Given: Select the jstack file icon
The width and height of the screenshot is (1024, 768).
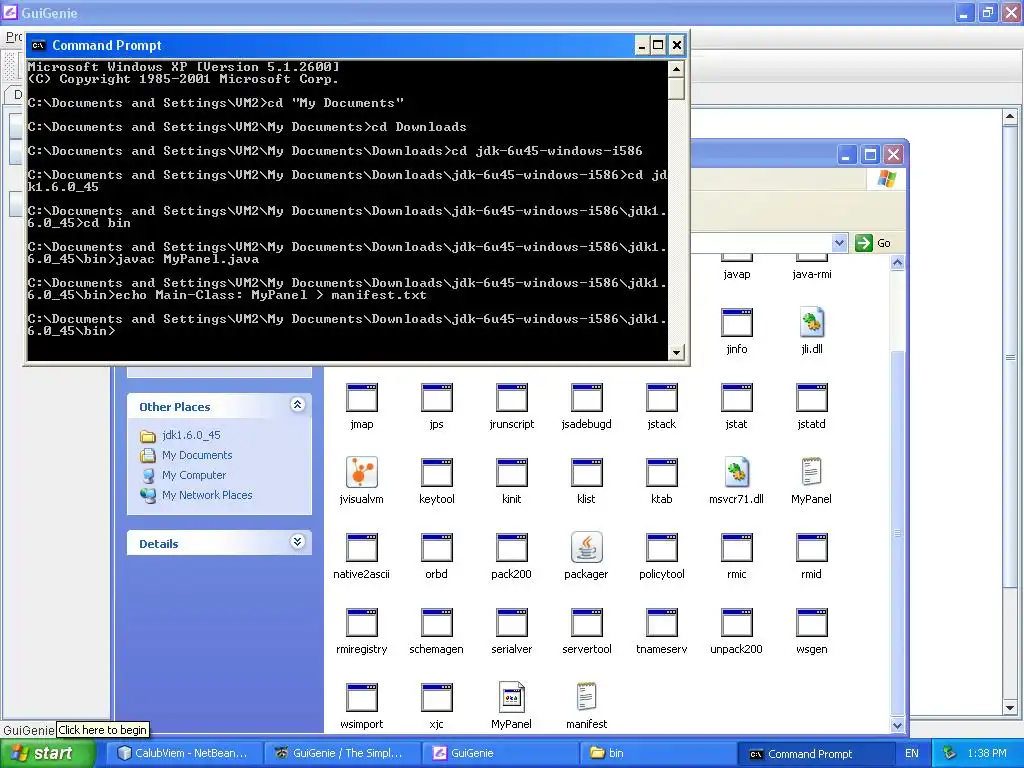Looking at the screenshot, I should (662, 398).
